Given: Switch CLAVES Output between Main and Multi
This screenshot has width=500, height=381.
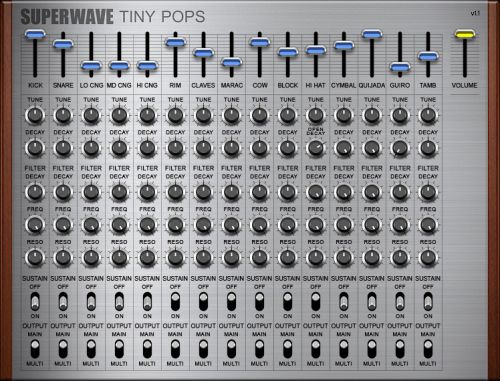Looking at the screenshot, I should coord(203,349).
